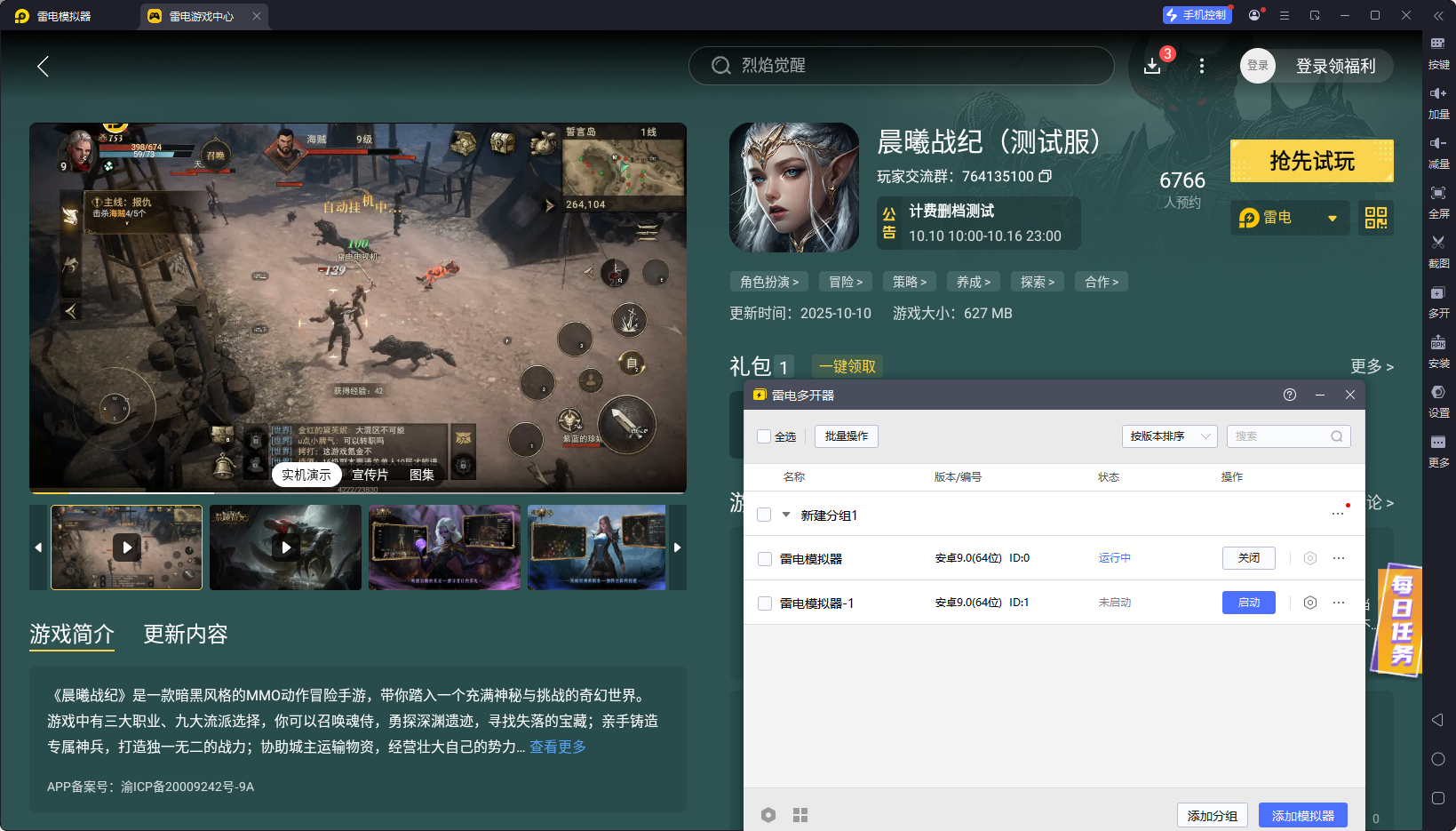The image size is (1456, 831).
Task: Click the 搜索 field in 雷电多开器
Action: [1289, 436]
